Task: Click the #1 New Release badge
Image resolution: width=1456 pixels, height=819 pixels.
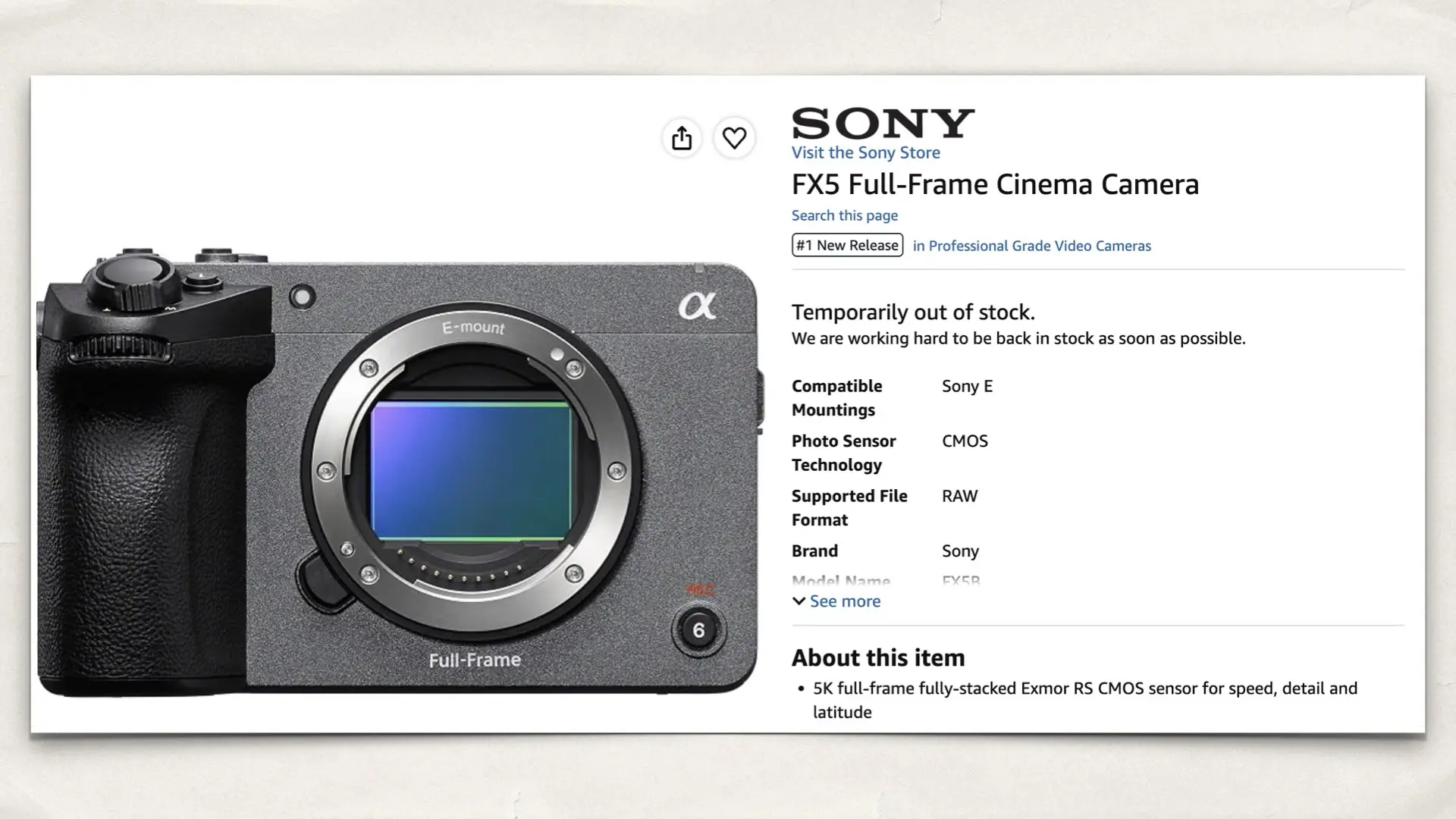Action: [847, 245]
